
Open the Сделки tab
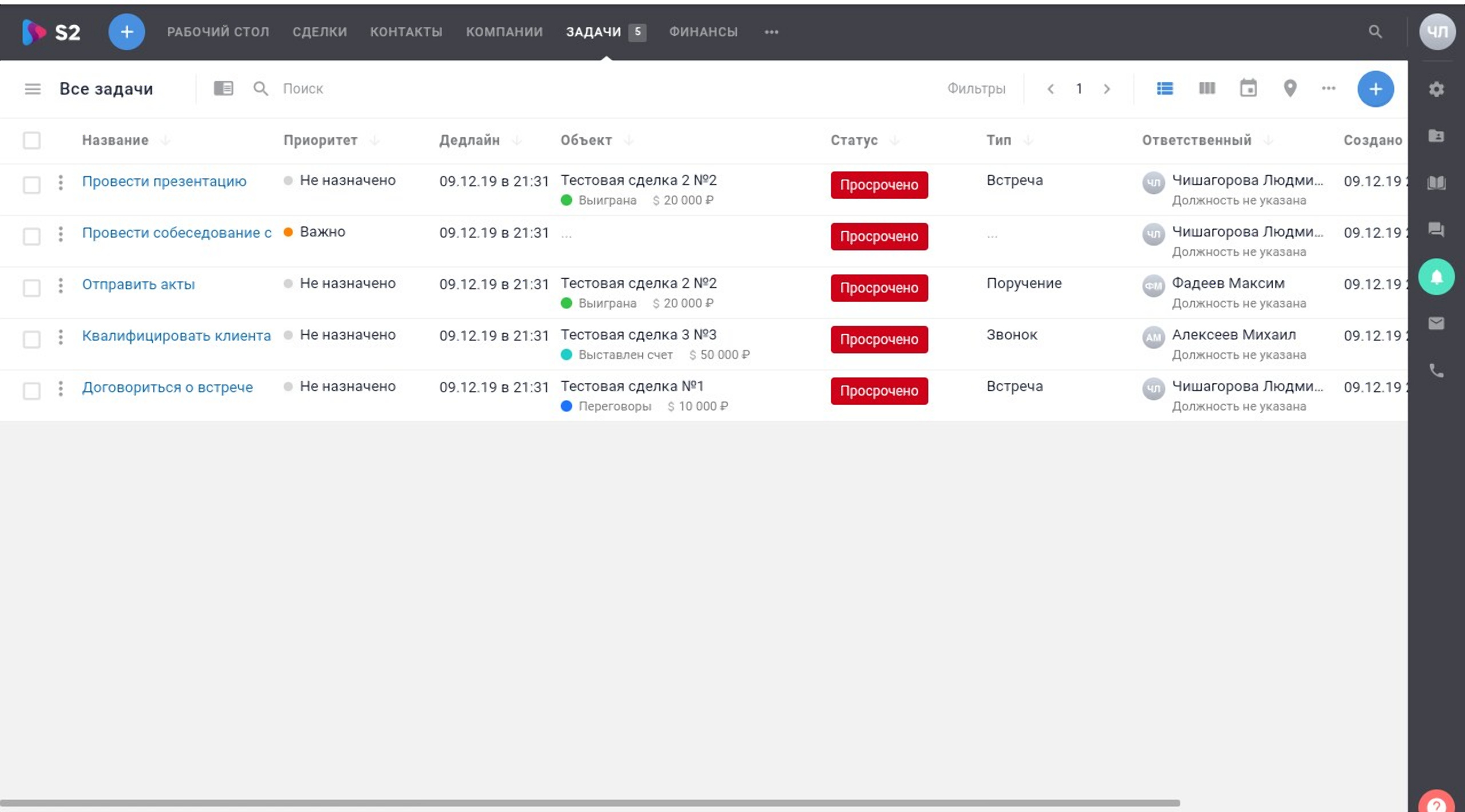[x=319, y=31]
